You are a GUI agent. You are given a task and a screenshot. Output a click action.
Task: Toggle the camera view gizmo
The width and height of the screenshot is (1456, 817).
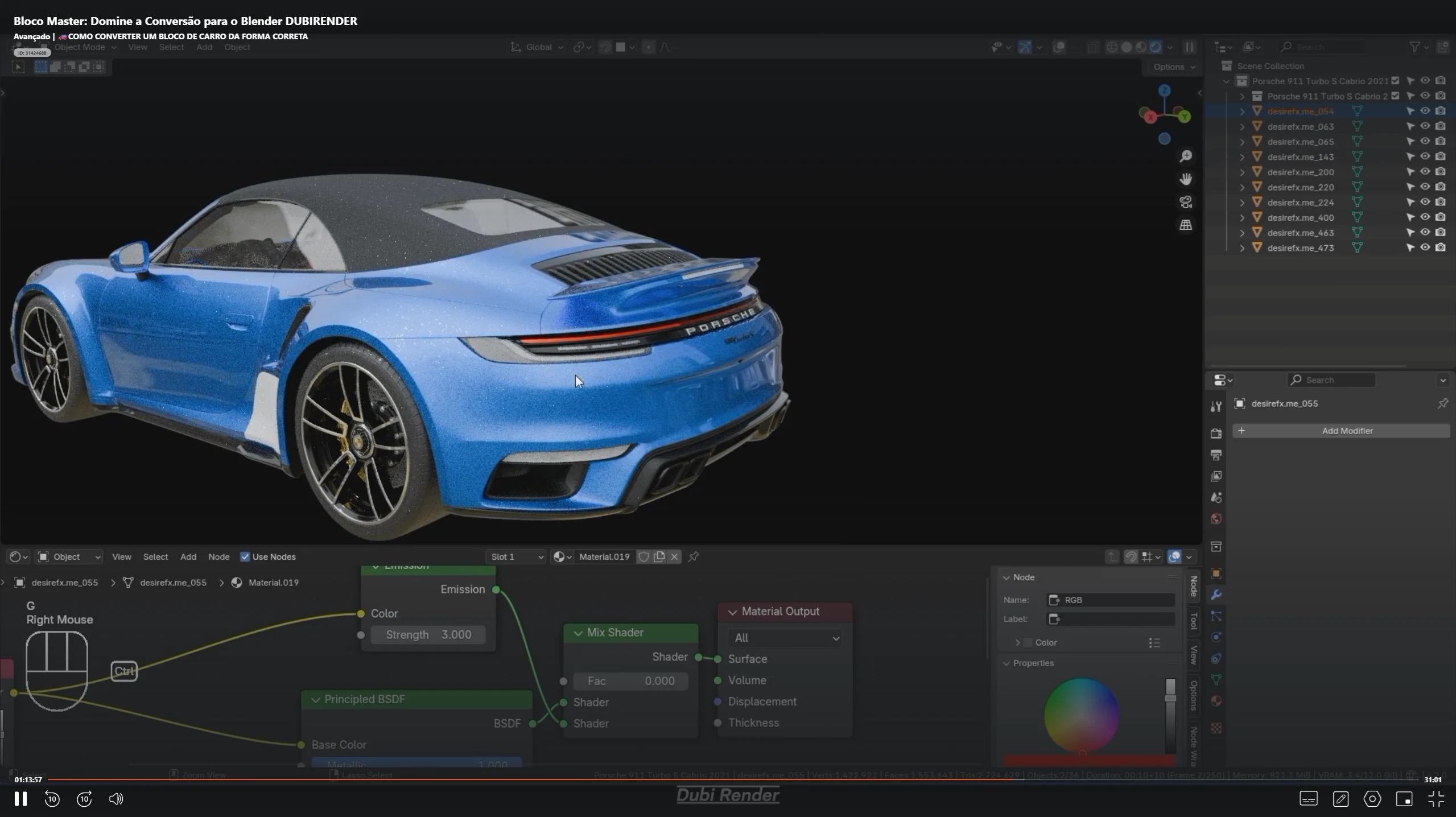click(x=1186, y=202)
